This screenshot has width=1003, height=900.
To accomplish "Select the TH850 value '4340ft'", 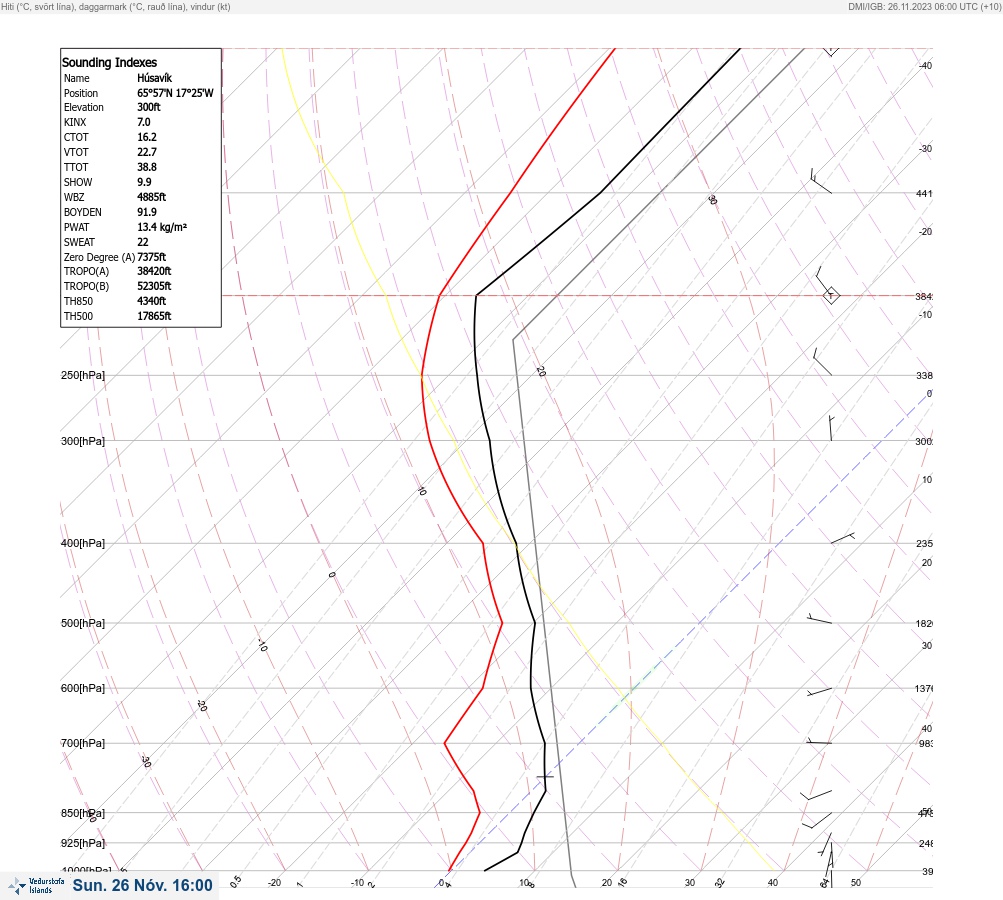I will [152, 301].
